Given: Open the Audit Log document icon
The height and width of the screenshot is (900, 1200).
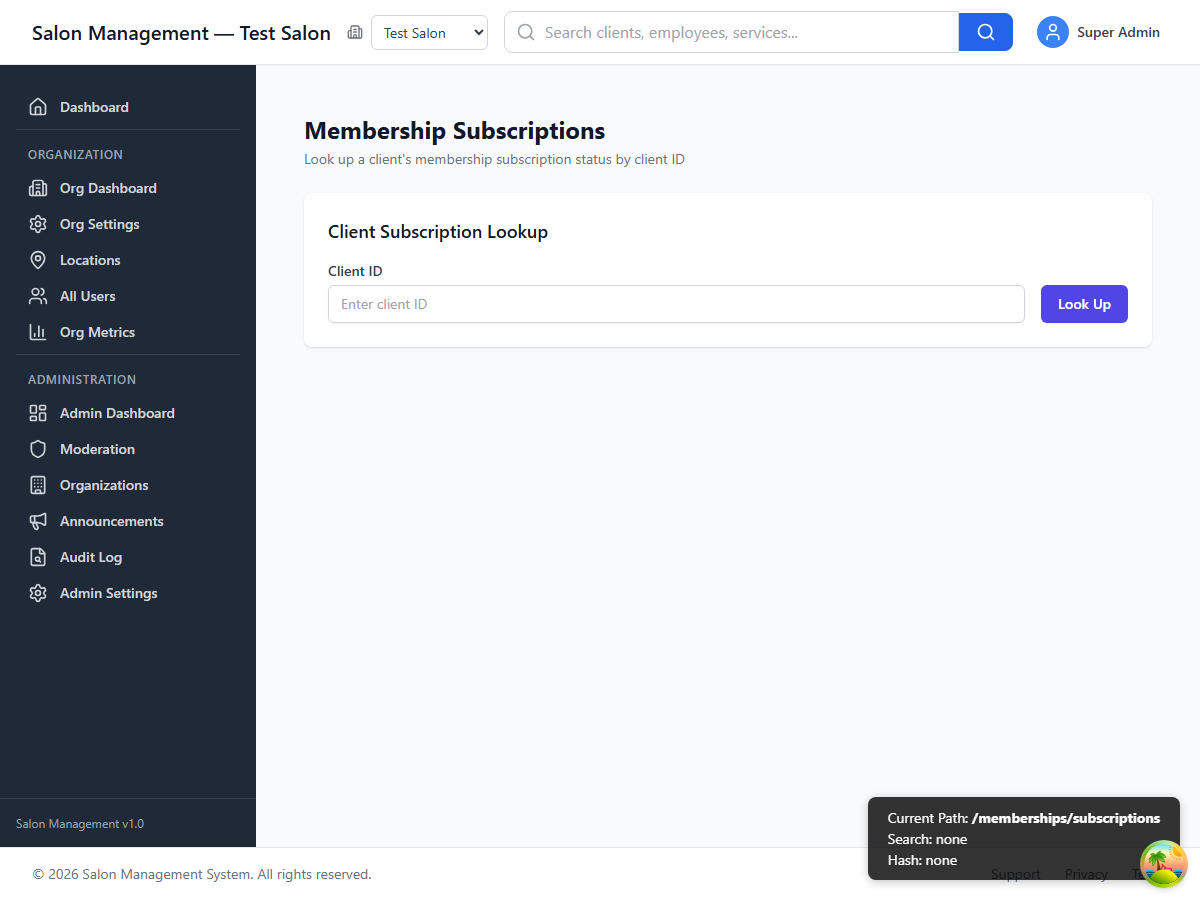Looking at the screenshot, I should 38,557.
